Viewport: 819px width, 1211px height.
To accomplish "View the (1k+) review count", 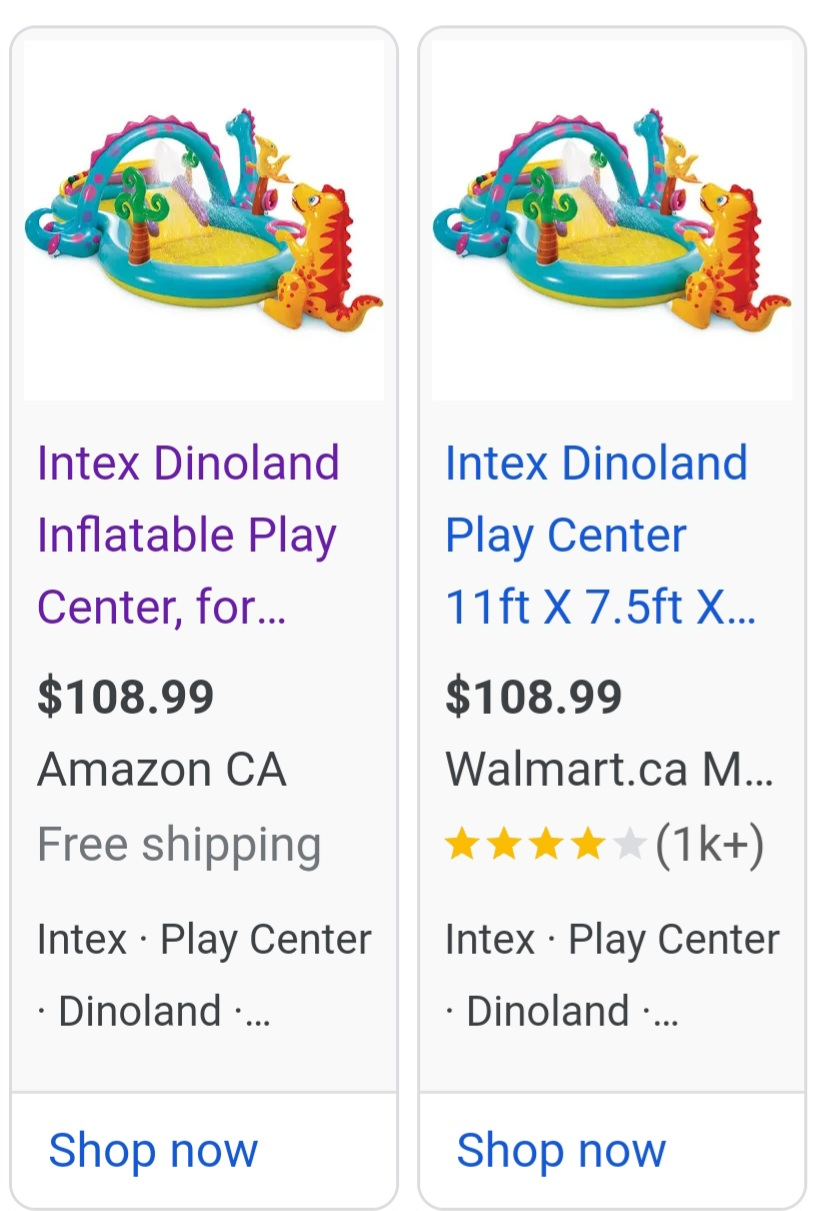I will [x=710, y=846].
